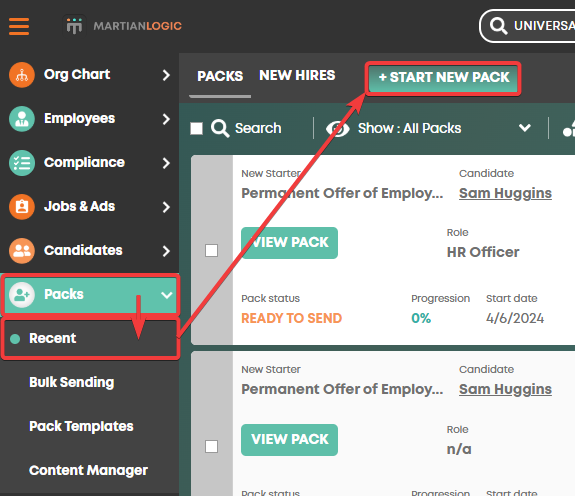Check the second Sam Huggins pack checkbox
The height and width of the screenshot is (496, 575).
(x=212, y=447)
